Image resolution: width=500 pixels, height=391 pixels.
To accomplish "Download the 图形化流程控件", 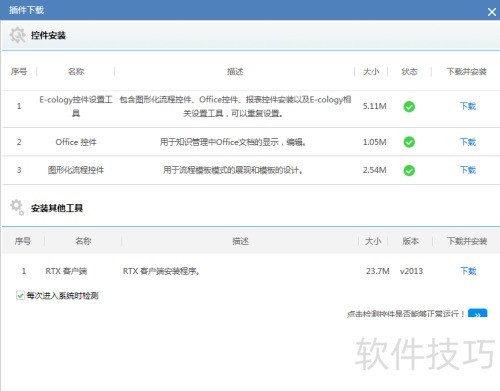I will pyautogui.click(x=468, y=170).
